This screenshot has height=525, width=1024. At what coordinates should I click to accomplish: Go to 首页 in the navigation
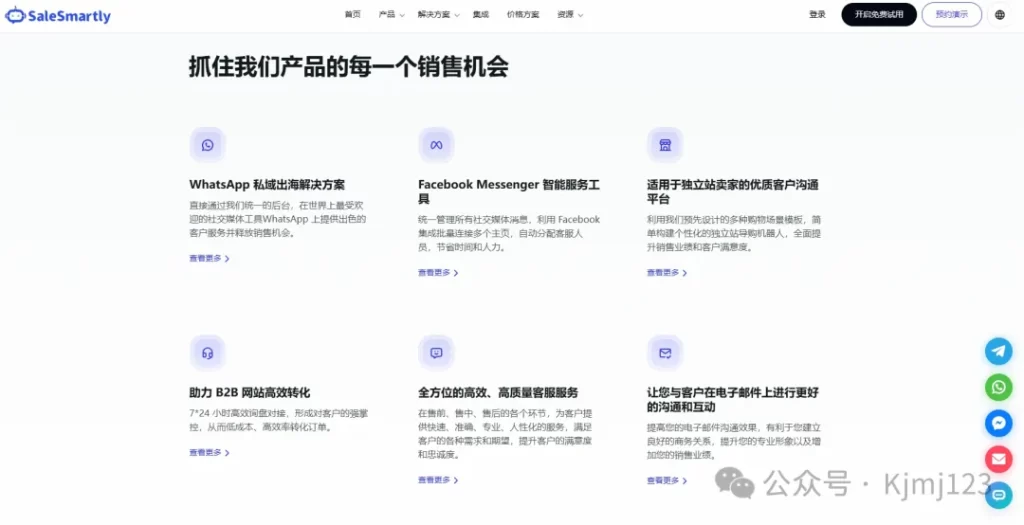pyautogui.click(x=353, y=14)
